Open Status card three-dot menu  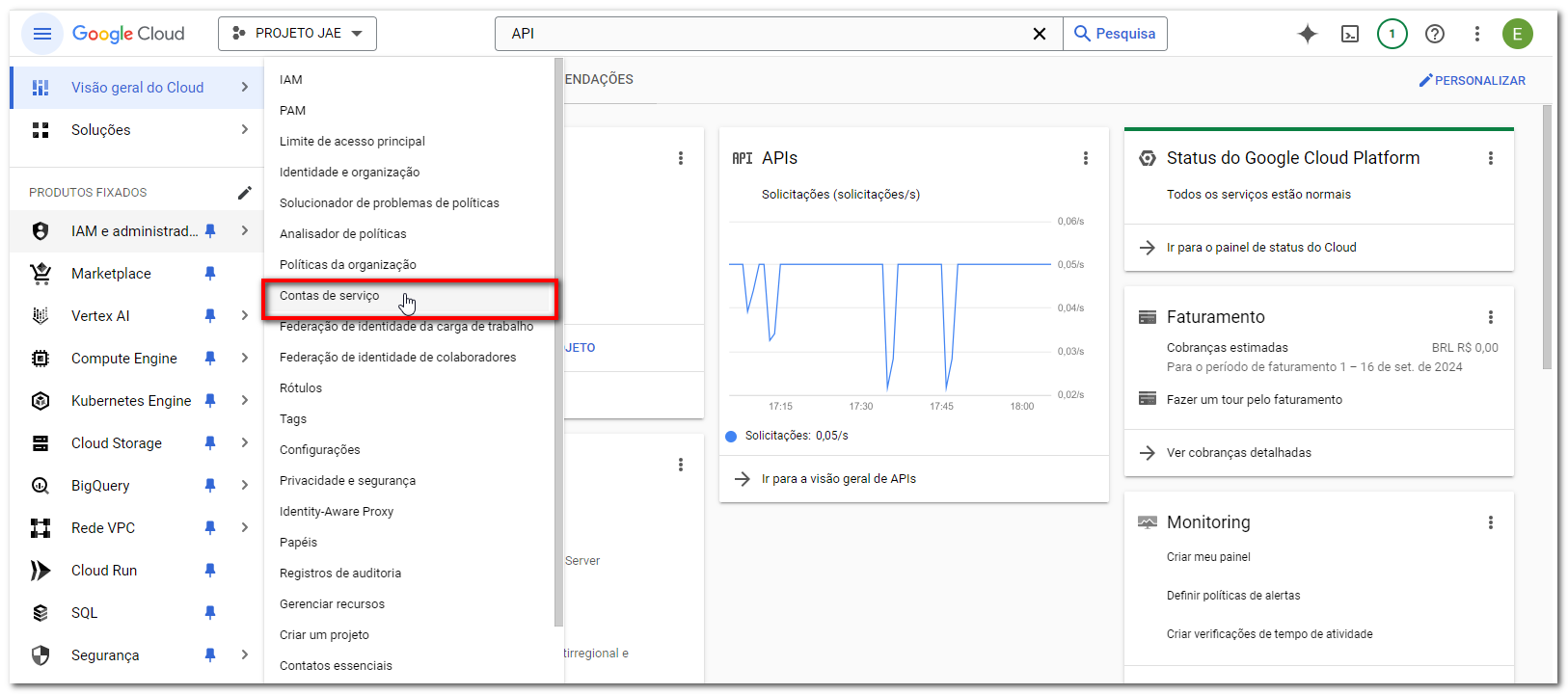pos(1491,158)
